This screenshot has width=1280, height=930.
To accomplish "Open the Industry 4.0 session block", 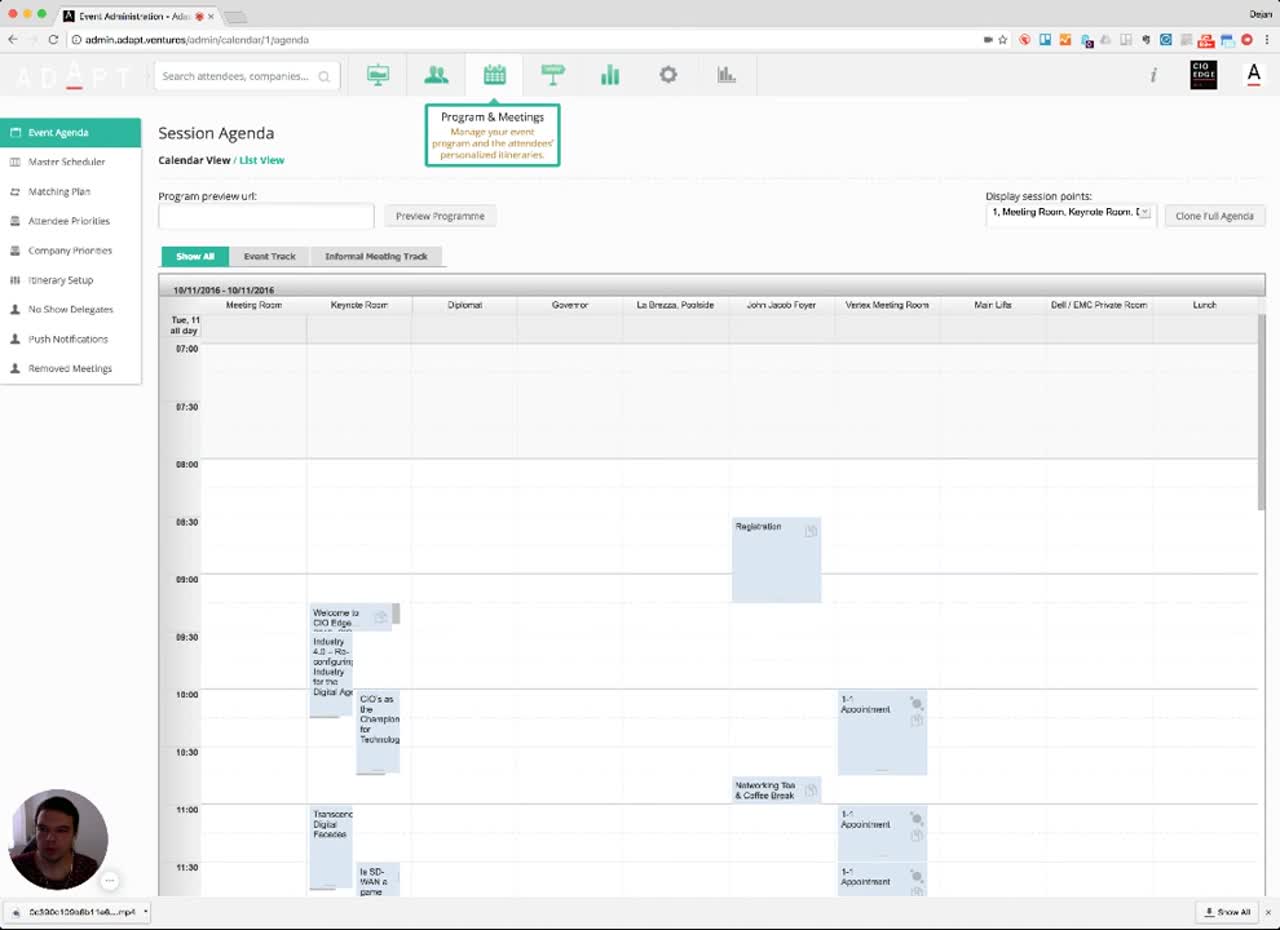I will pyautogui.click(x=331, y=675).
